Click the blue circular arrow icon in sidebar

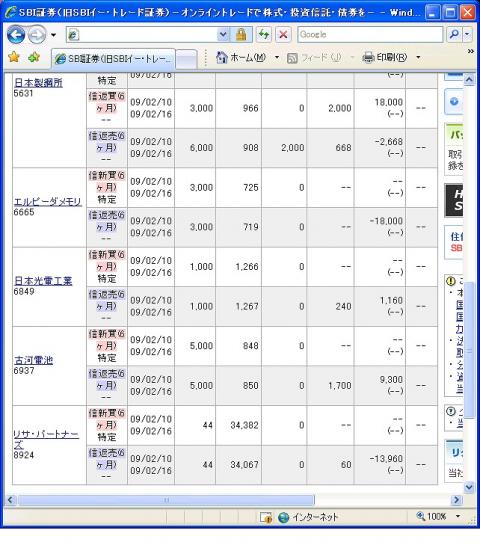point(454,102)
